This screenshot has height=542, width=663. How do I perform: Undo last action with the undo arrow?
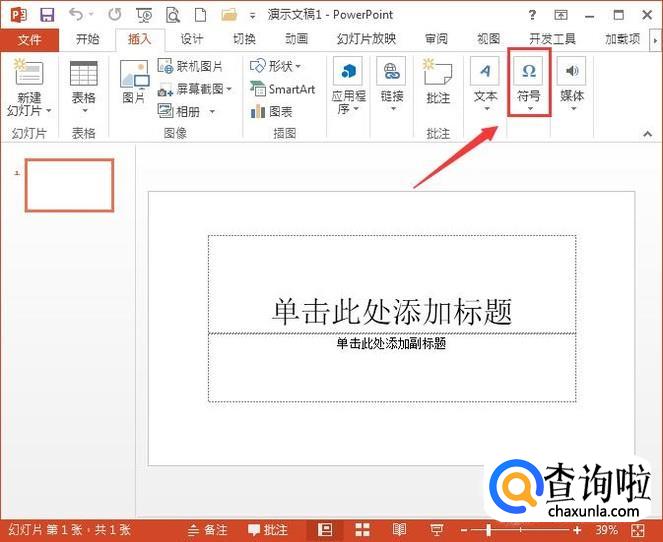tap(77, 14)
